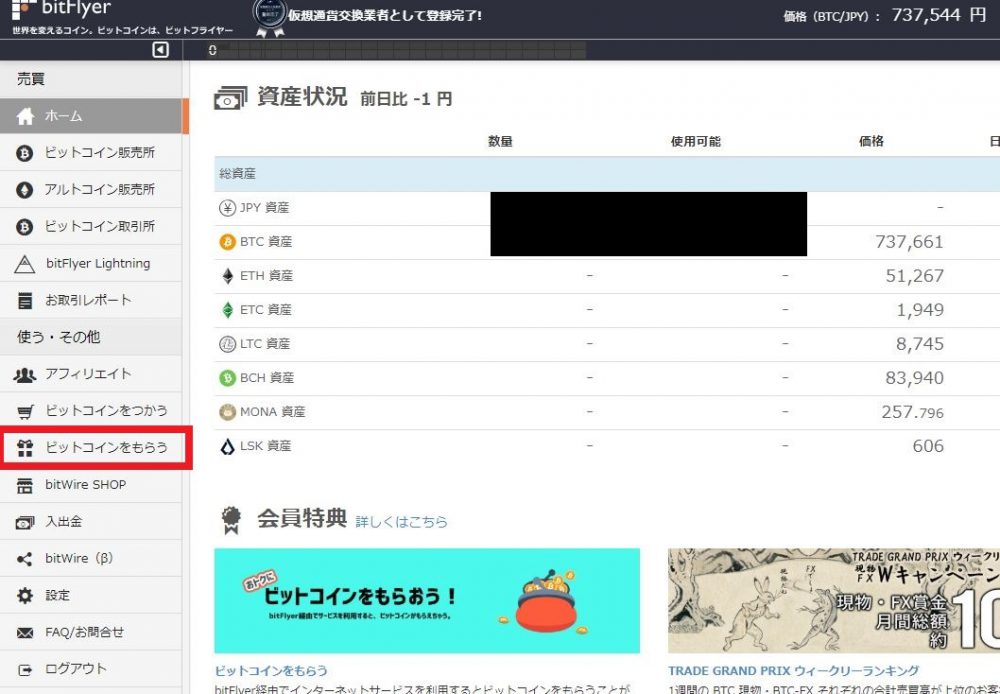The height and width of the screenshot is (694, 1000).
Task: Click the Ethereum icon beside アルトコイン販売所
Action: pyautogui.click(x=24, y=190)
